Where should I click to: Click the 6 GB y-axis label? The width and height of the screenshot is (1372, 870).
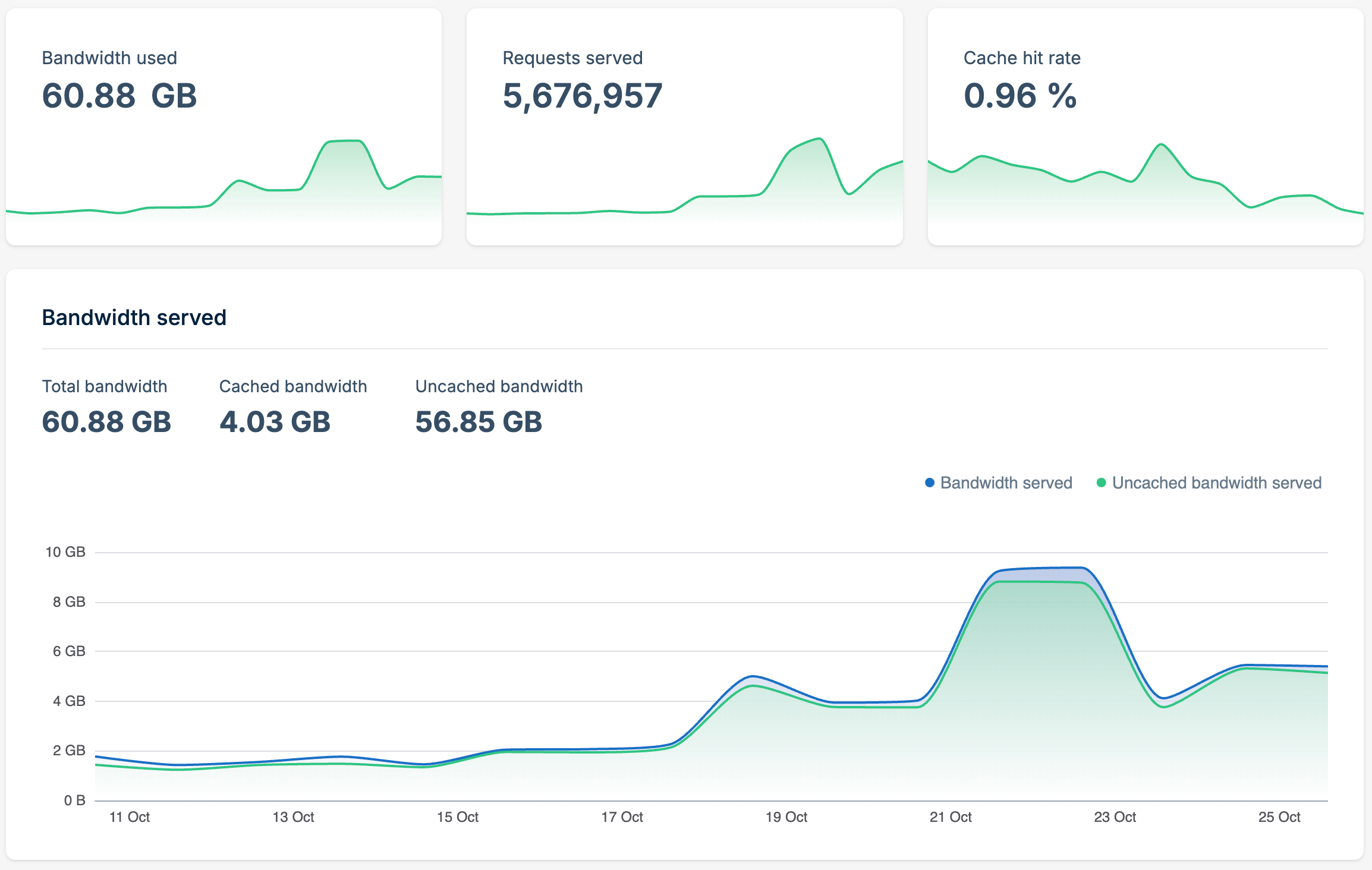pyautogui.click(x=69, y=651)
